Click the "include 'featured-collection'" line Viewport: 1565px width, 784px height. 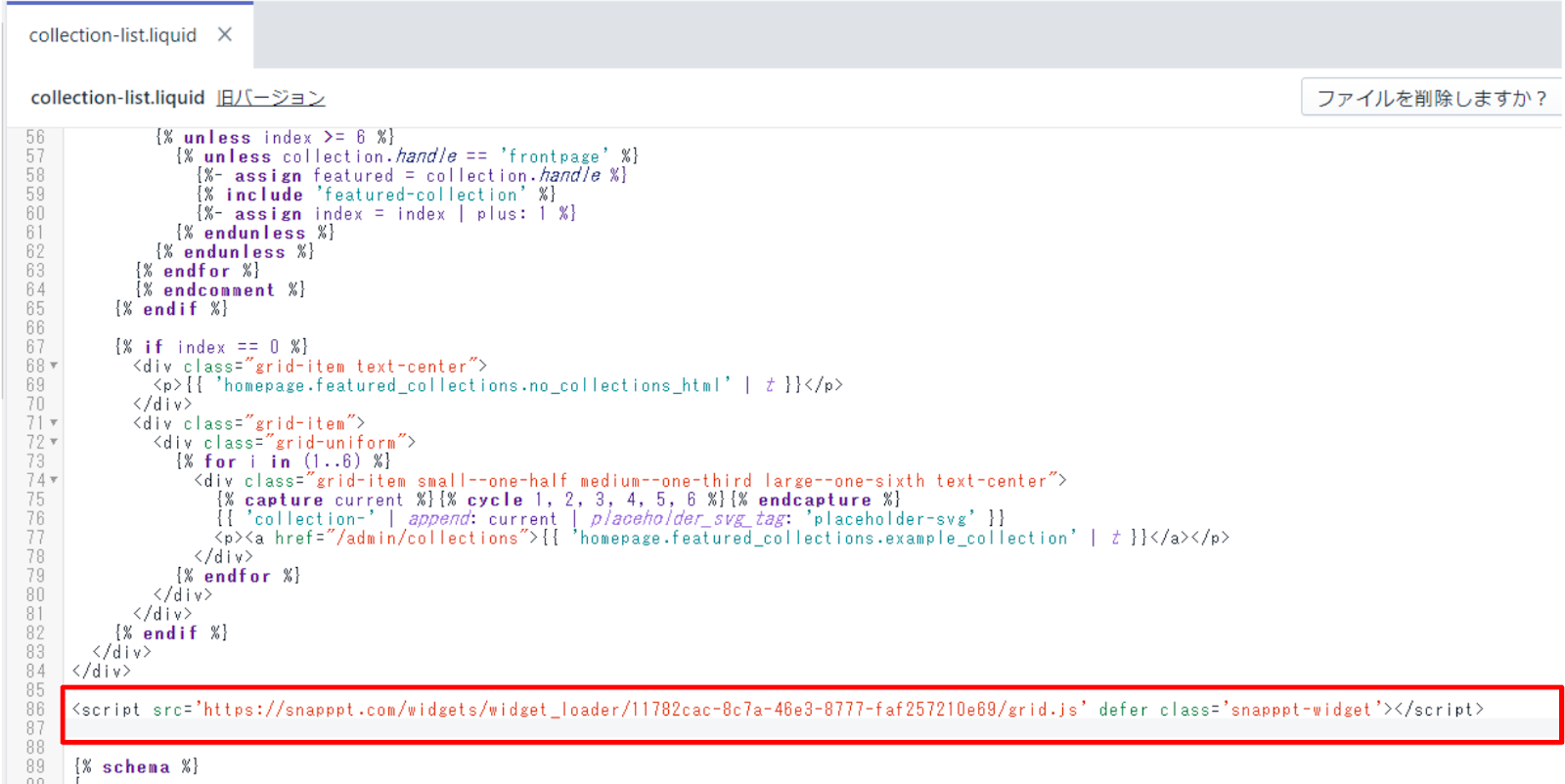[376, 195]
